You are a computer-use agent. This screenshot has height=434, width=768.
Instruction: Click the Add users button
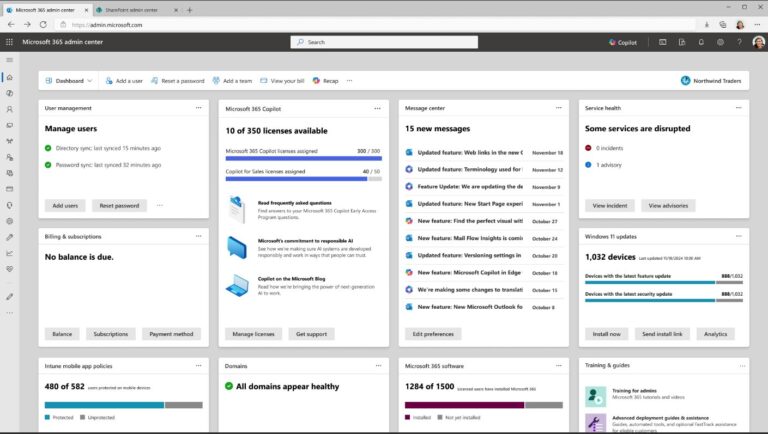pos(65,206)
